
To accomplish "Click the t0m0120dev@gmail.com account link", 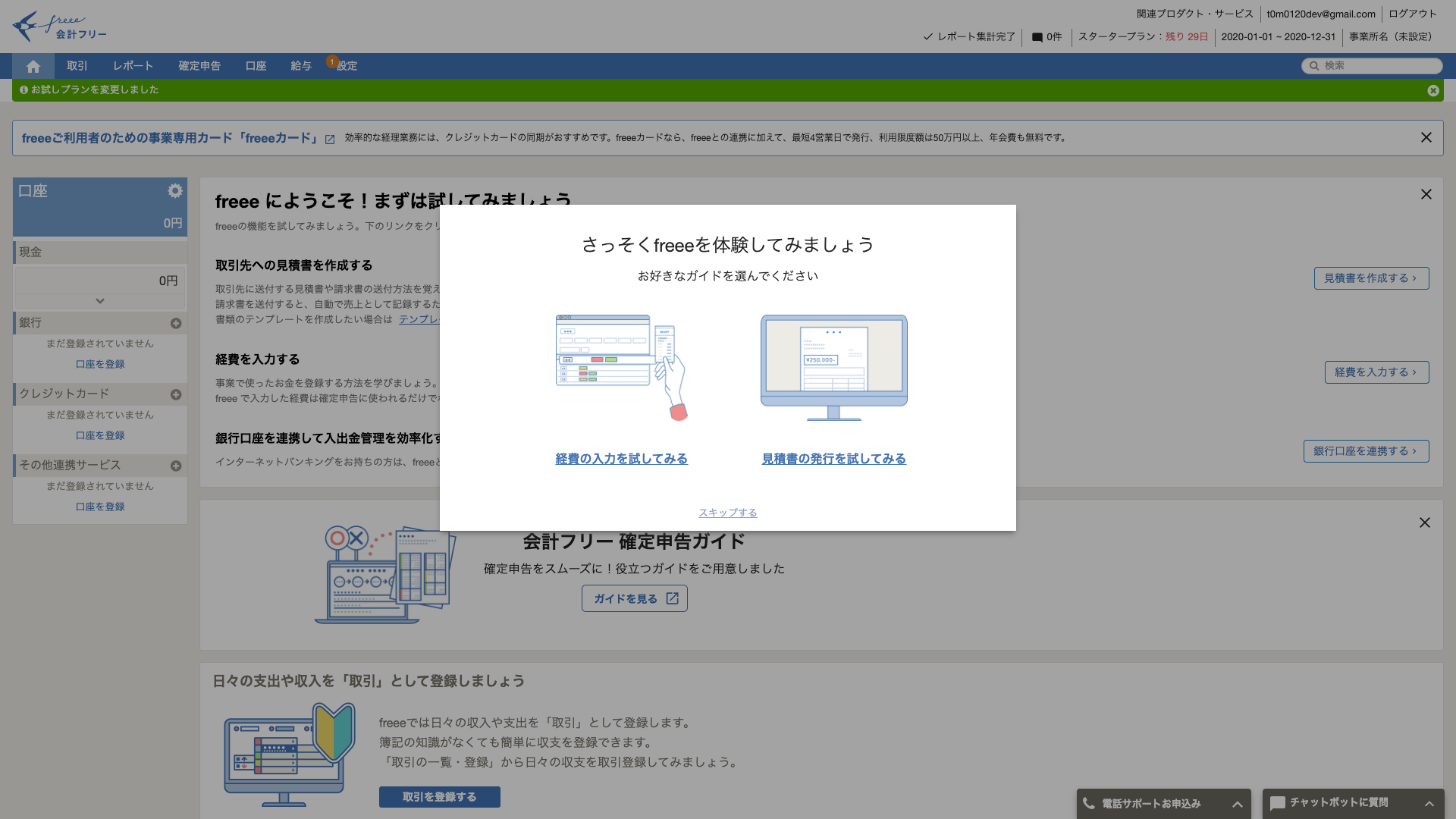I will [1320, 14].
